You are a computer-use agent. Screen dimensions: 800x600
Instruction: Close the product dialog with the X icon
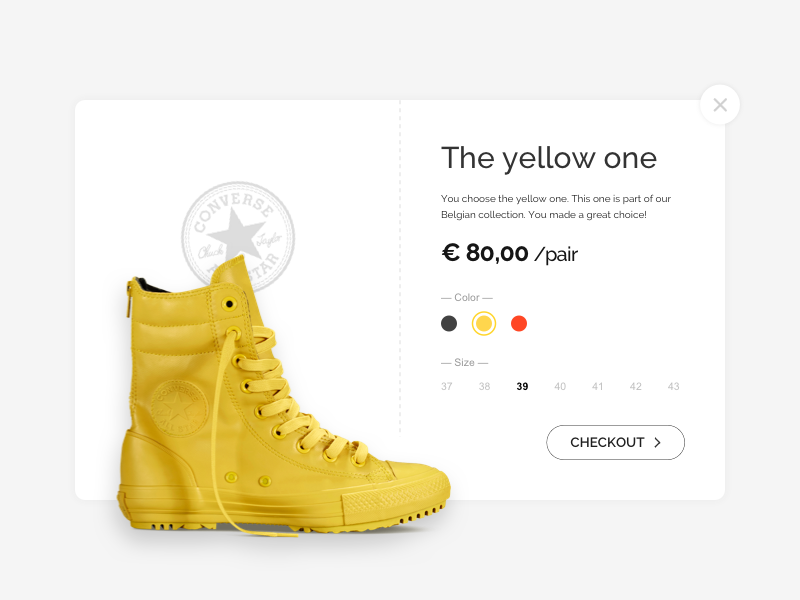point(719,105)
